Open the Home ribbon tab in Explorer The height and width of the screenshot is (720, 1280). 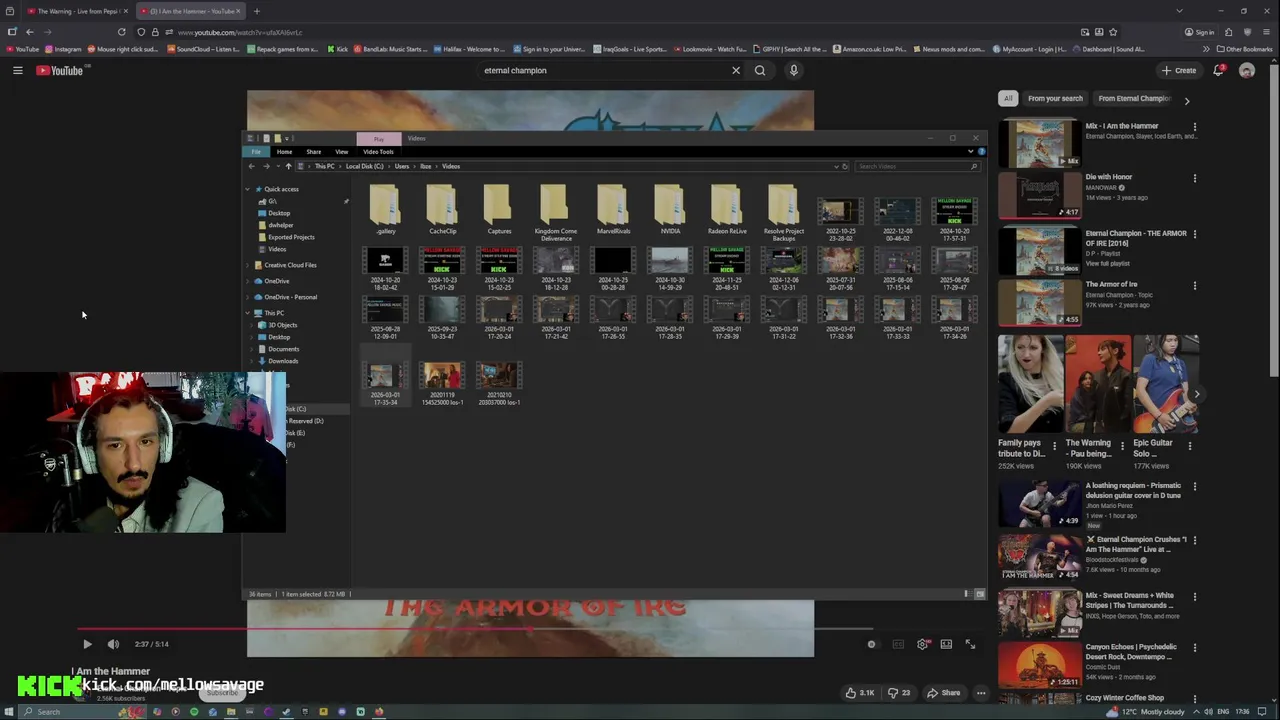point(284,152)
